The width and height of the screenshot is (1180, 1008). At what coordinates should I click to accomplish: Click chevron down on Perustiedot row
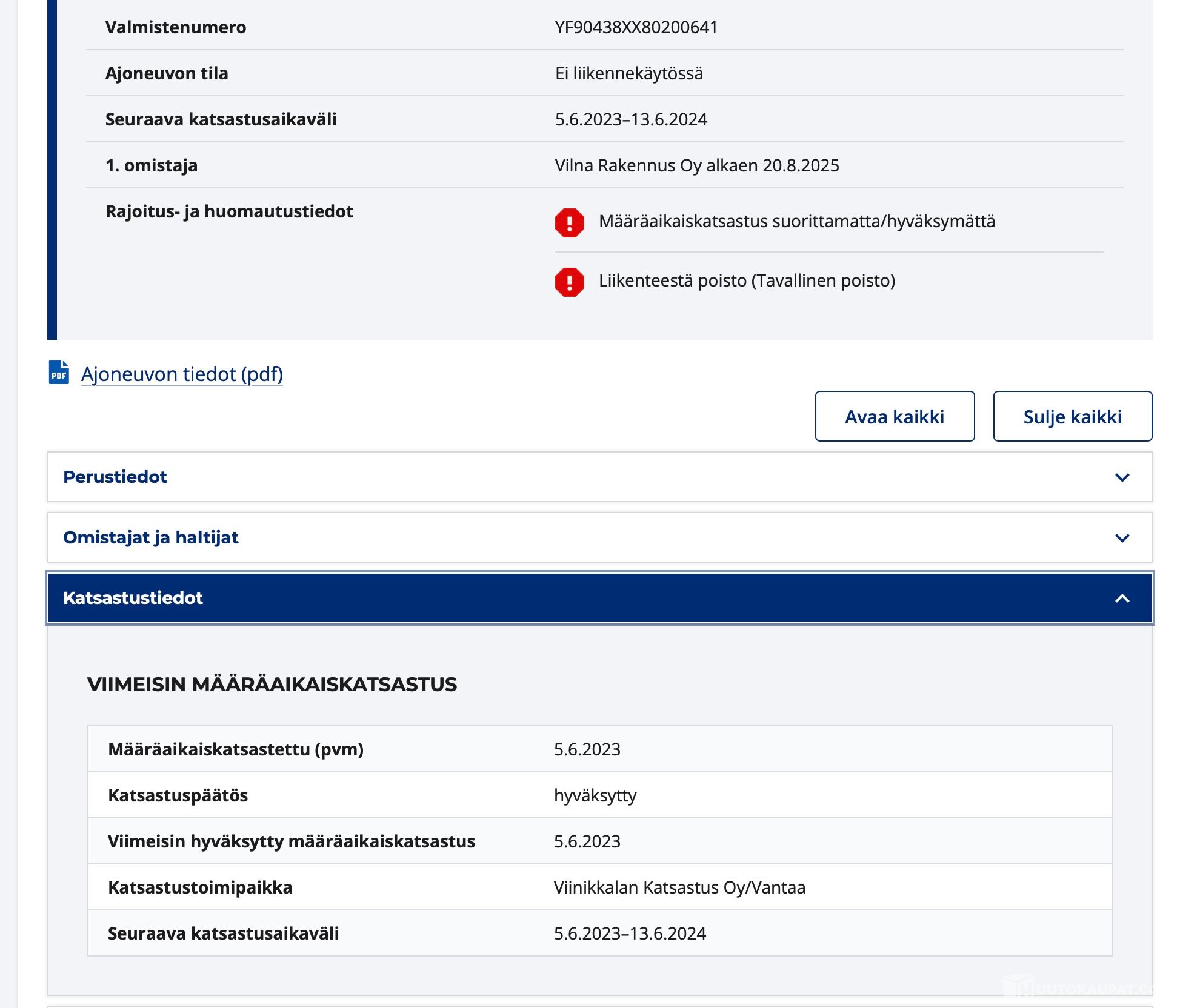pos(1122,477)
